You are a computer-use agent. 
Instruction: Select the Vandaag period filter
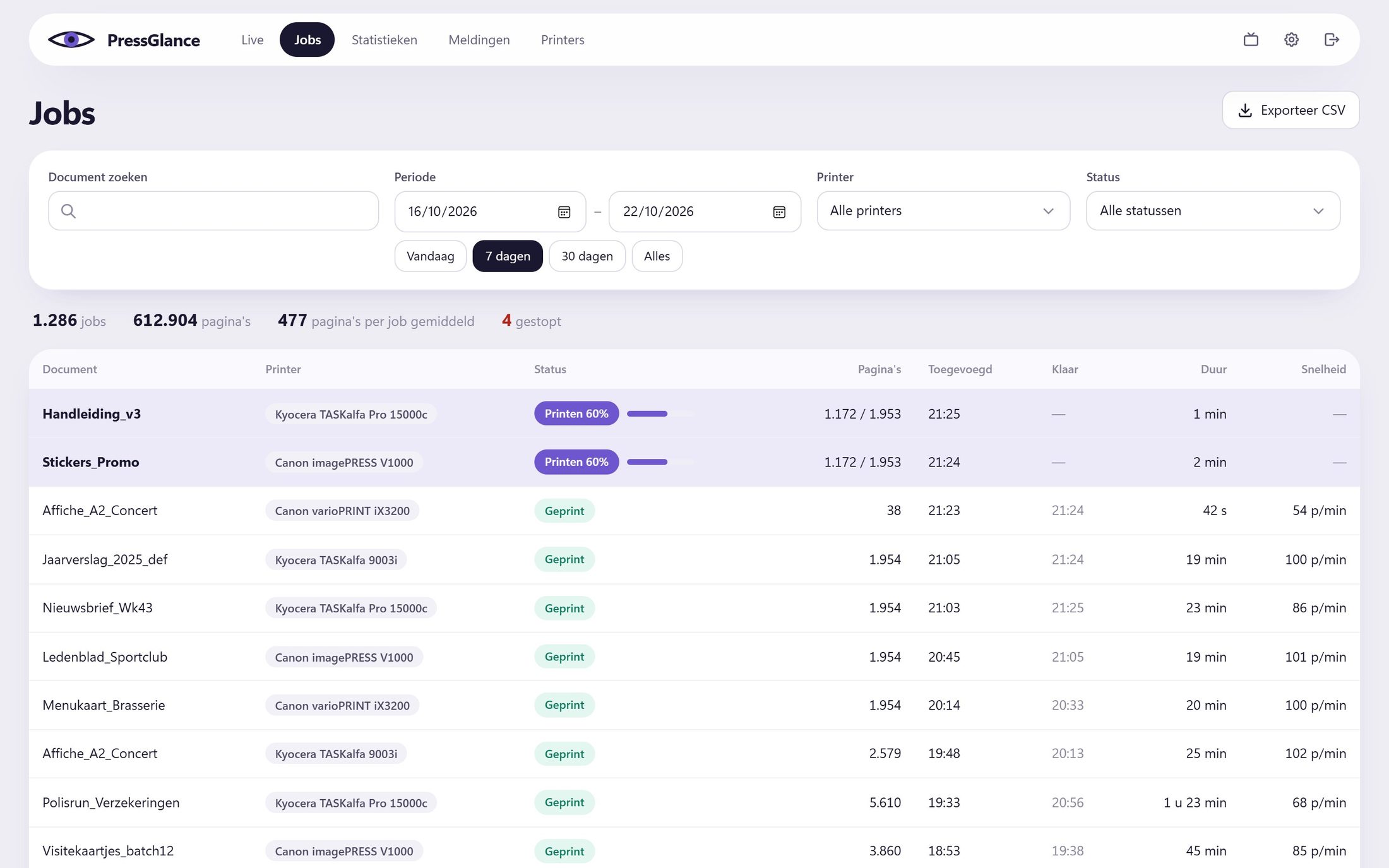tap(431, 256)
